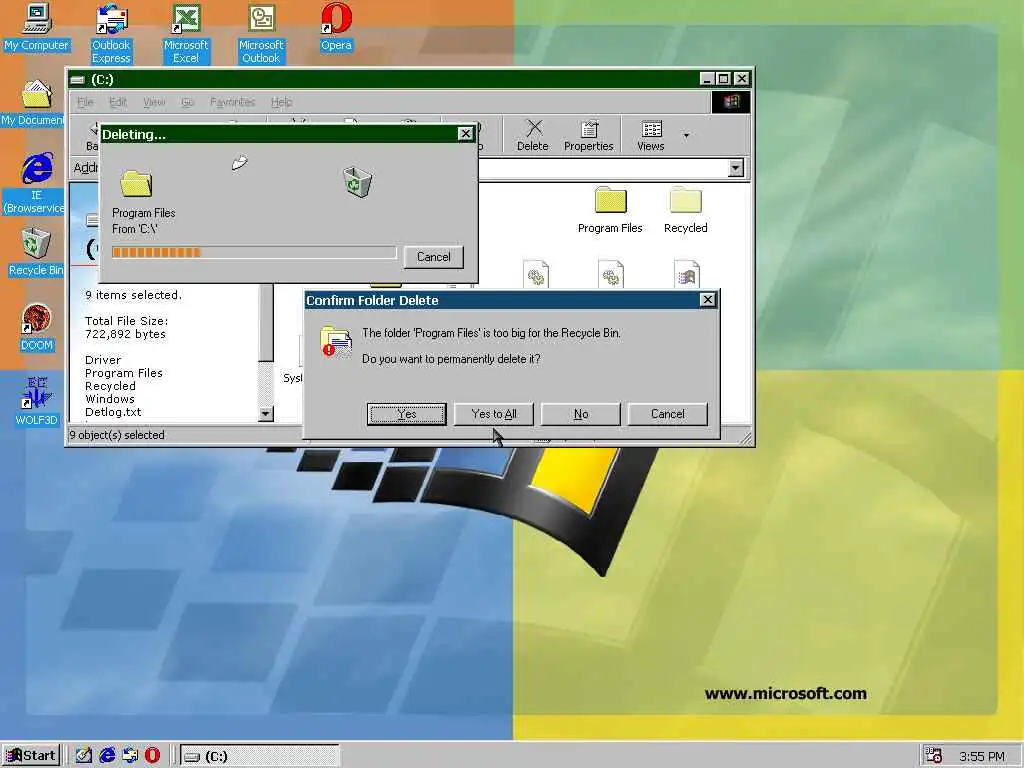Click the recycle bin icon in the Deleting dialog

[x=357, y=182]
